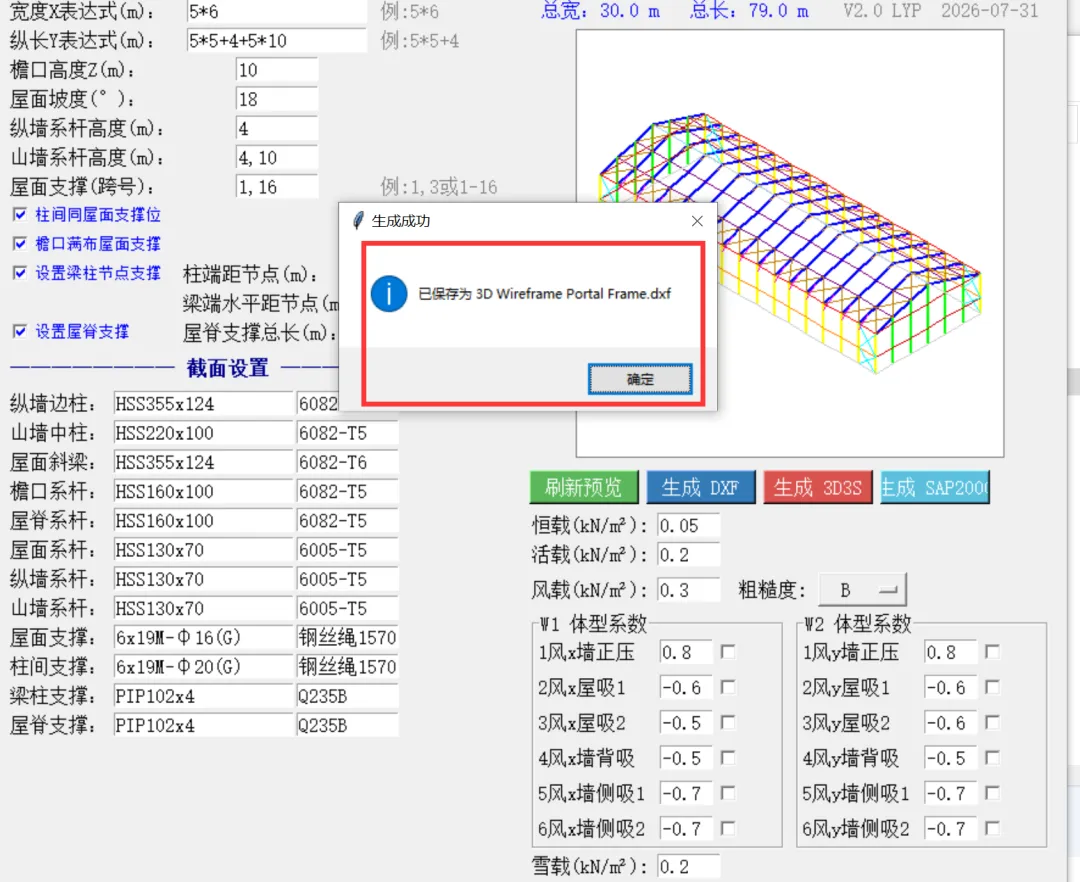Click the blue info icon in dialog
The image size is (1080, 882).
coord(388,294)
